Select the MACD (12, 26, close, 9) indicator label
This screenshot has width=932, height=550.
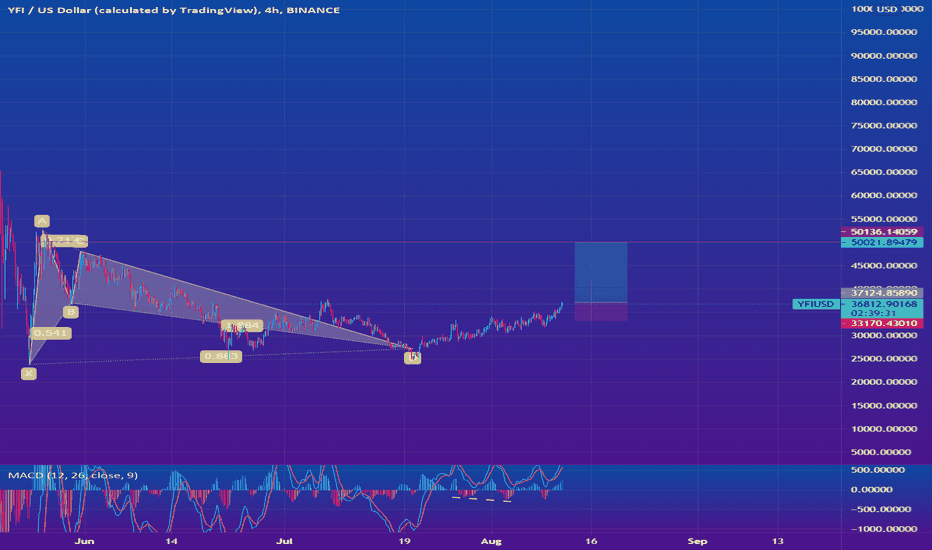73,475
